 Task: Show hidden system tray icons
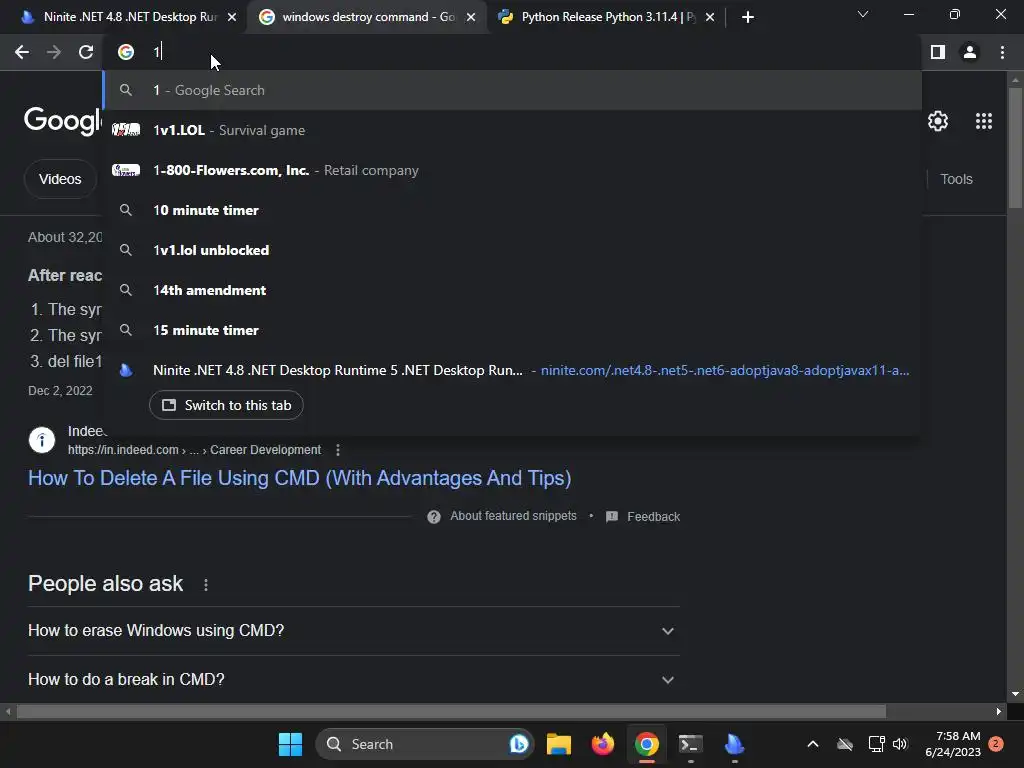coord(812,744)
